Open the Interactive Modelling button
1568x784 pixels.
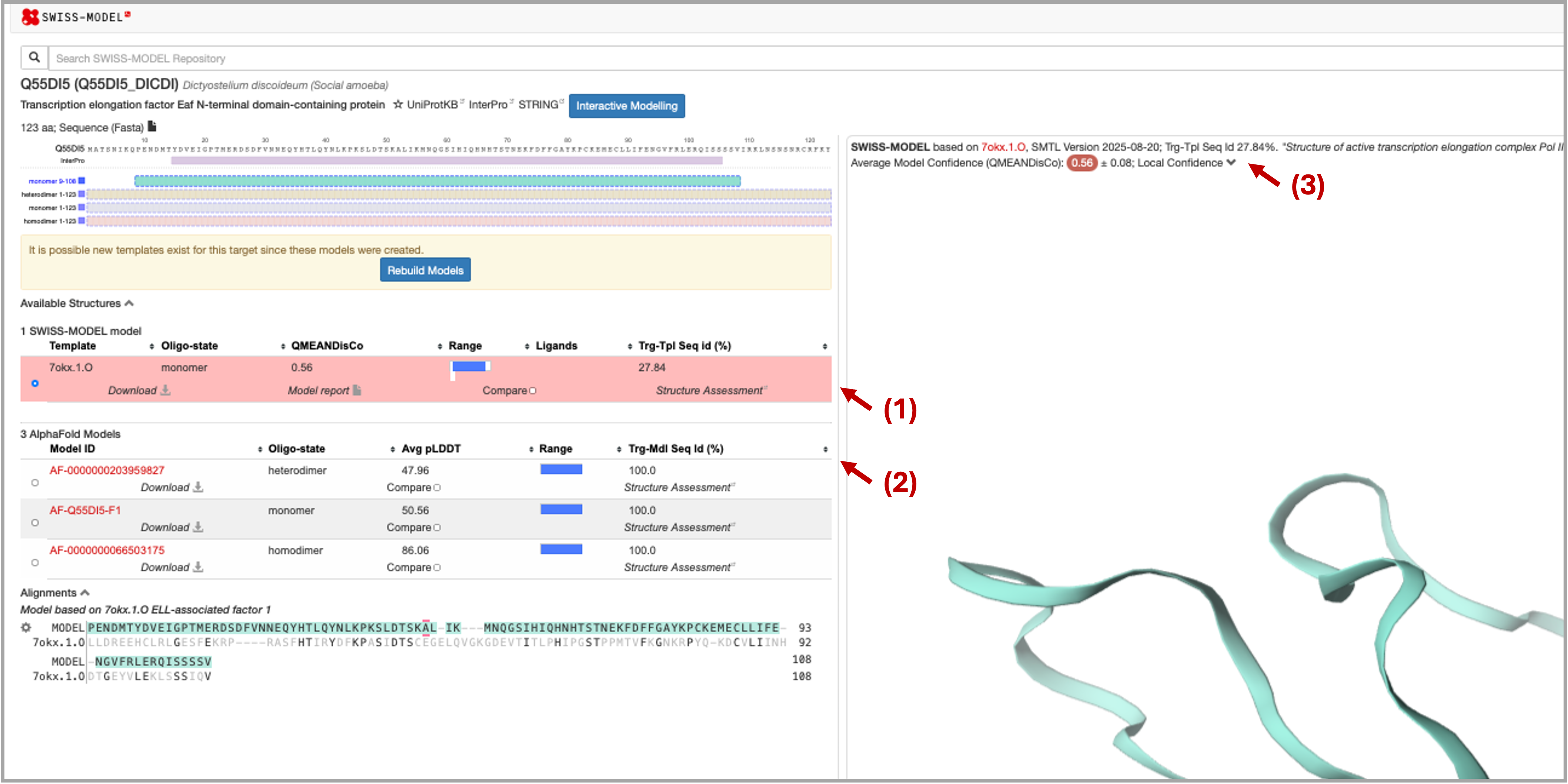pos(627,106)
